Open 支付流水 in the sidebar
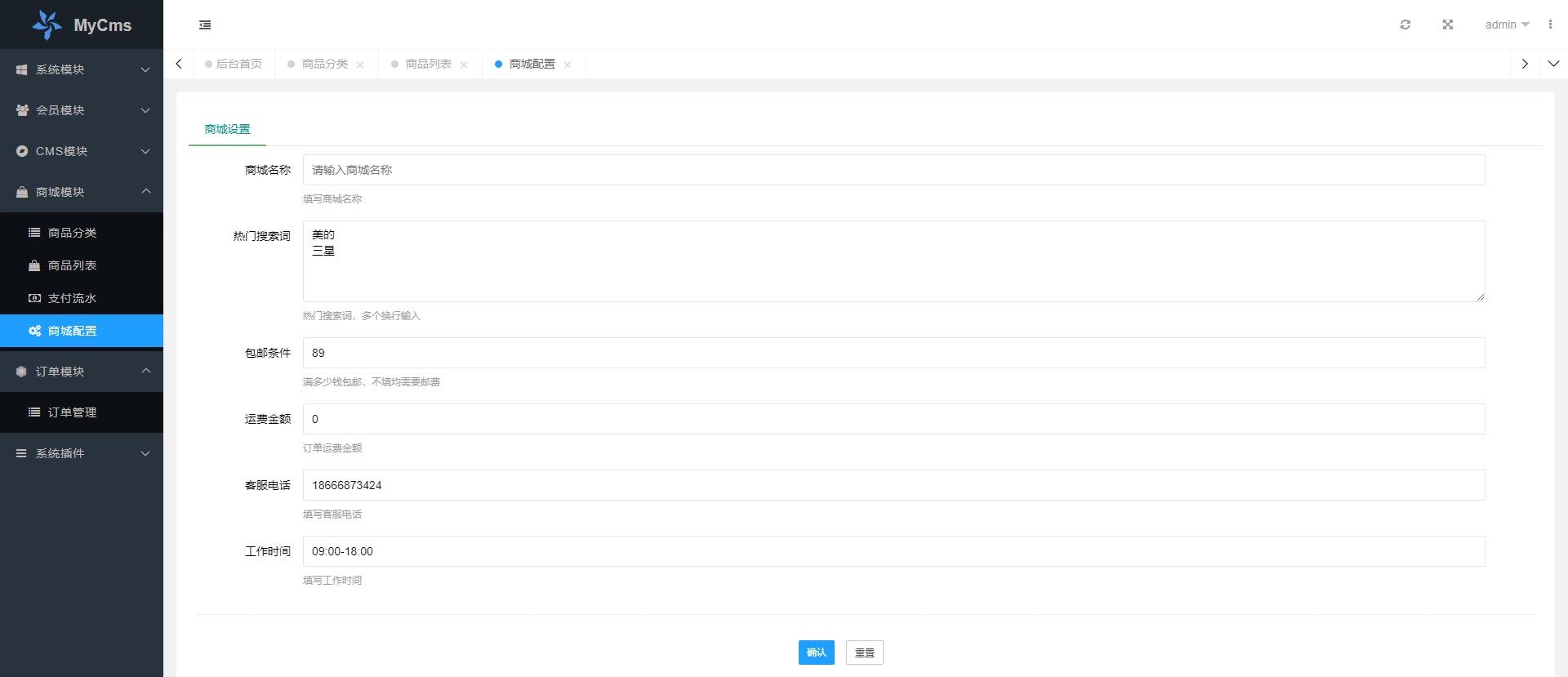Screen dimensions: 1568x677 tap(72, 298)
